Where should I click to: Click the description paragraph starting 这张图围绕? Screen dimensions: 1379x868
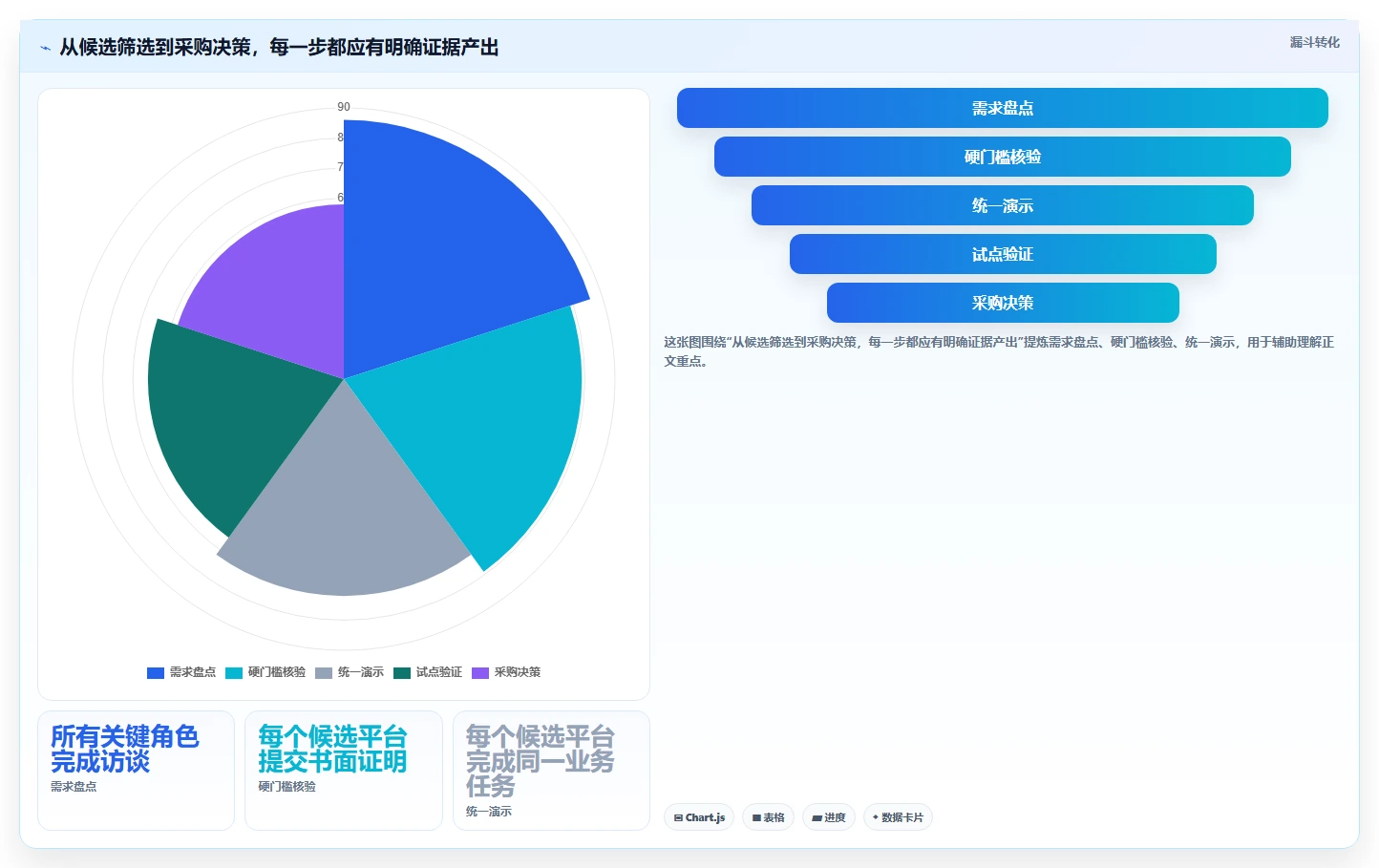point(999,351)
